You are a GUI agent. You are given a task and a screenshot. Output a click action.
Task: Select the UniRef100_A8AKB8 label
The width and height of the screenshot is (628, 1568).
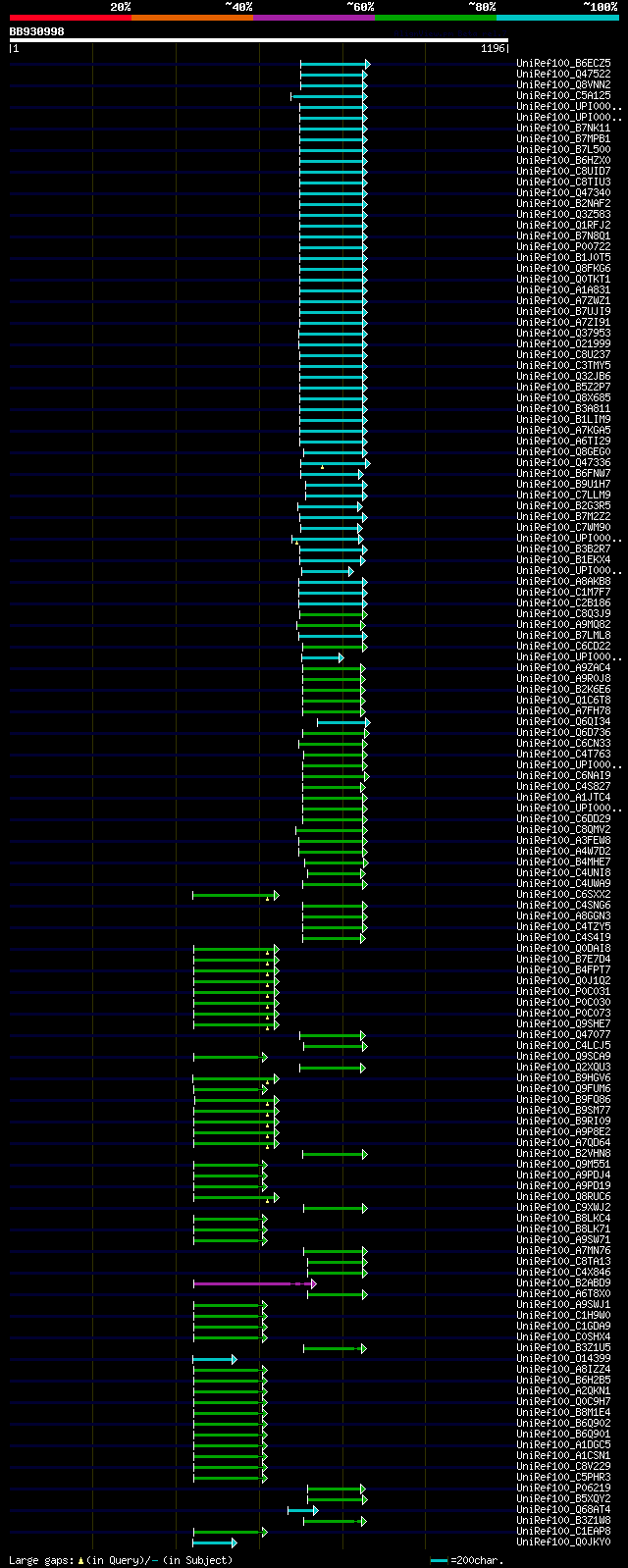pos(563,582)
